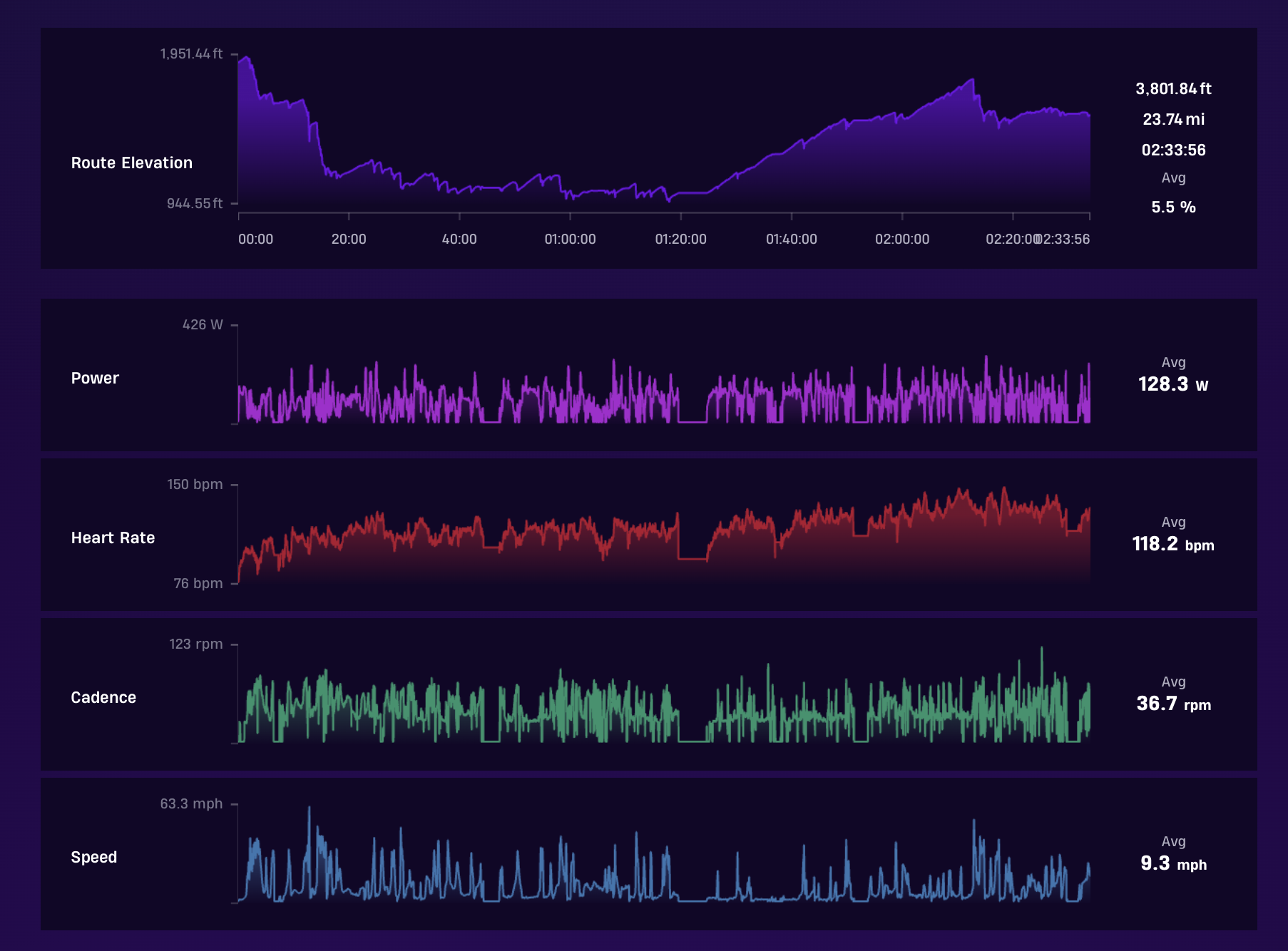Screen dimensions: 1288x951
Task: Select the 63.3 mph axis label
Action: click(x=191, y=804)
